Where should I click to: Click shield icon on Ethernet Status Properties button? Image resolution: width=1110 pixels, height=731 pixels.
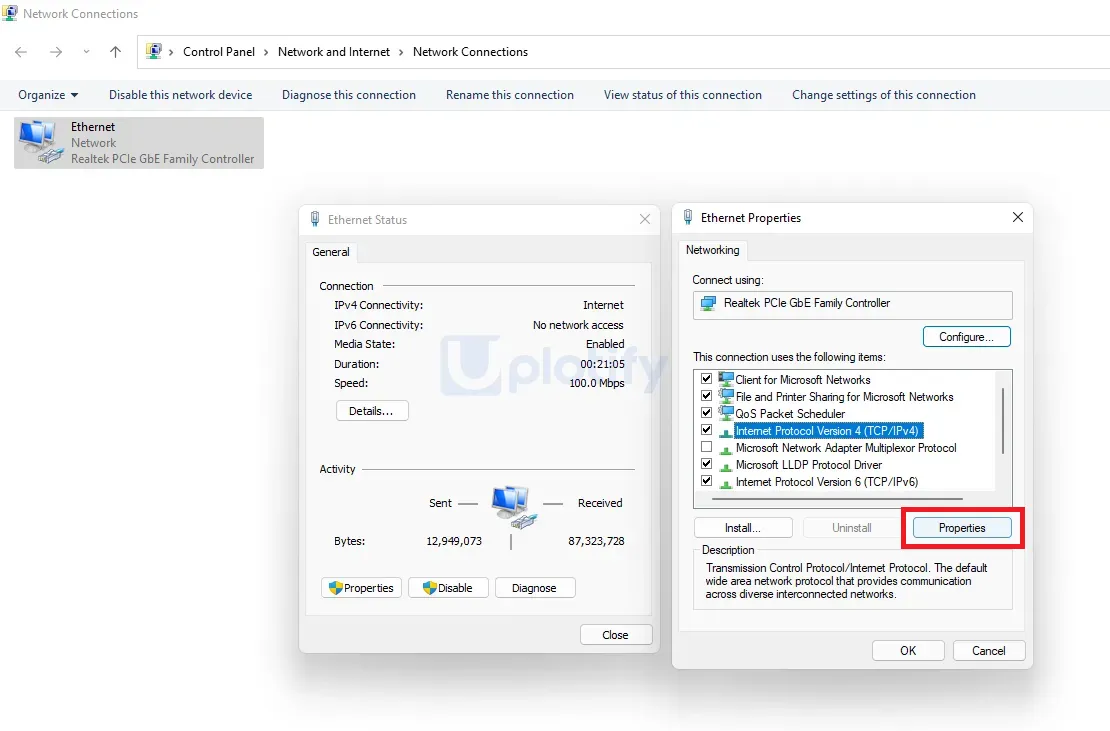(x=336, y=588)
